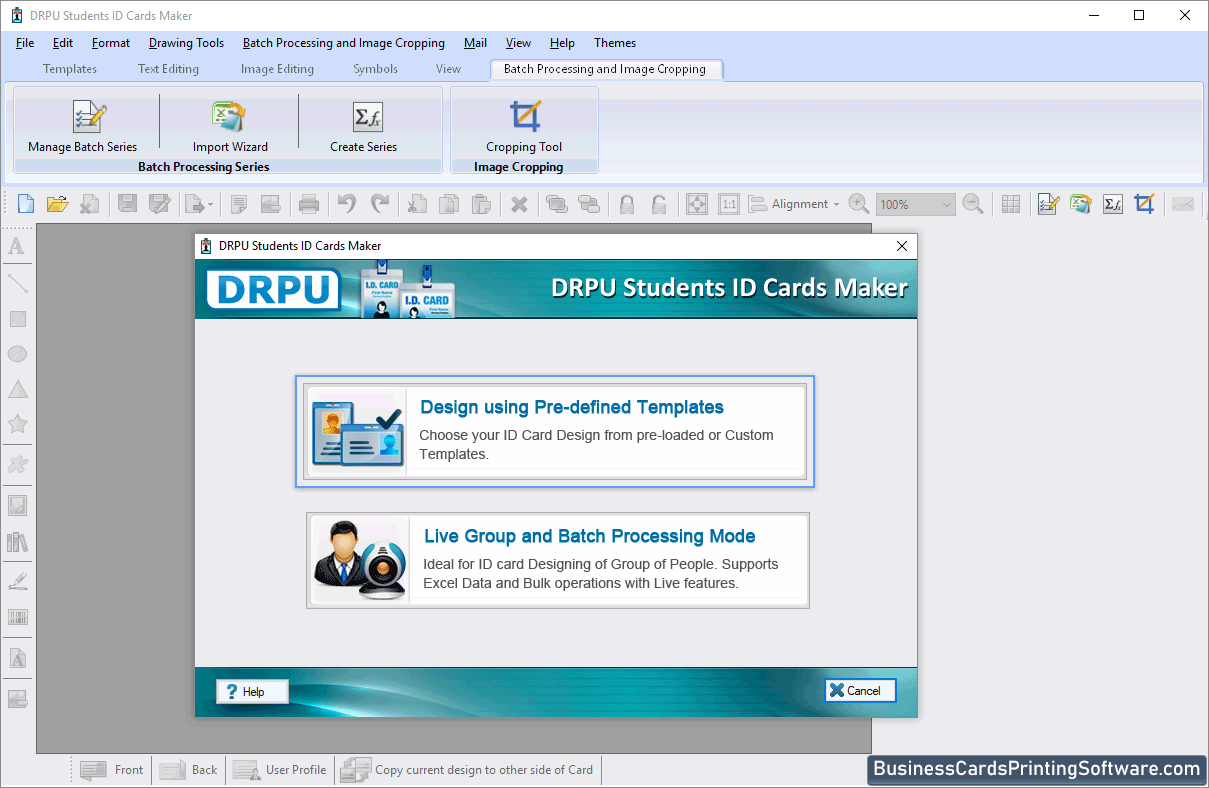Click the Help button in dialog
Viewport: 1209px width, 788px height.
pyautogui.click(x=252, y=691)
